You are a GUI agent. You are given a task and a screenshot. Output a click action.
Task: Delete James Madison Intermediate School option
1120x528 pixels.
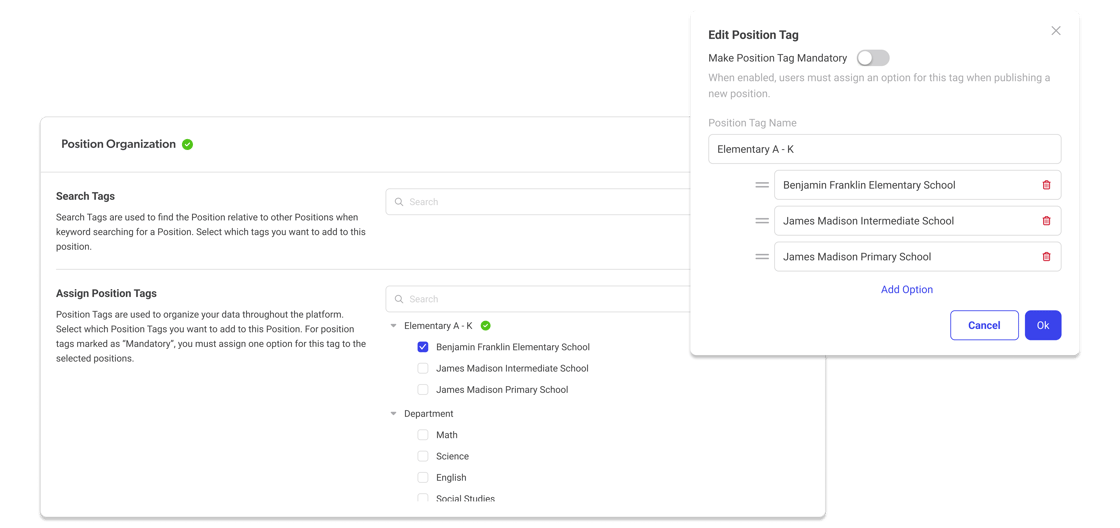tap(1046, 221)
